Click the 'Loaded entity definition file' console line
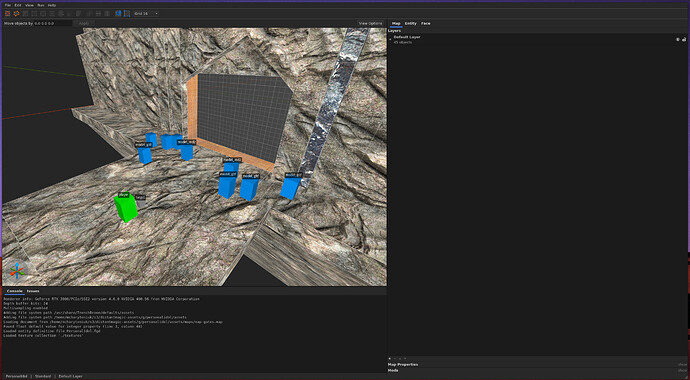Viewport: 690px width, 380px height. [52, 331]
